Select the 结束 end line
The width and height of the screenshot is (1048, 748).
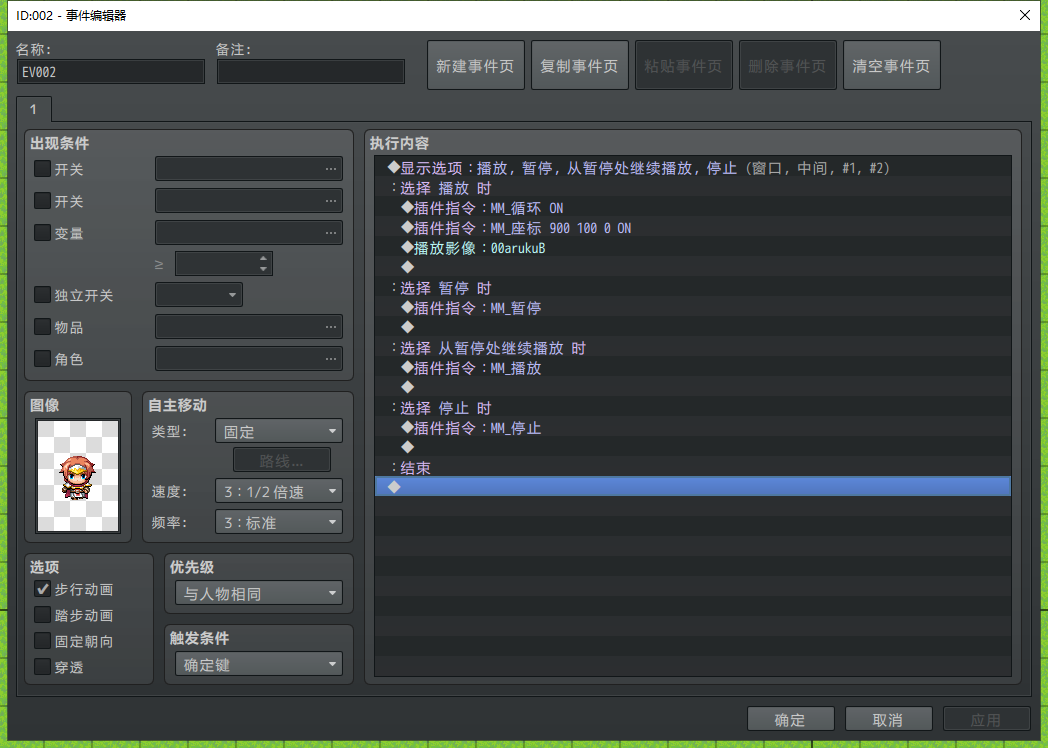(693, 468)
